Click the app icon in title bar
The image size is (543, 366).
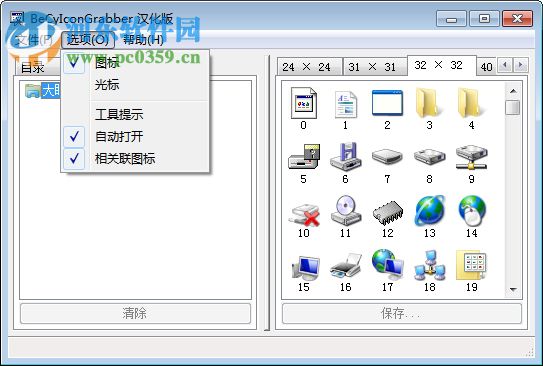pos(17,19)
